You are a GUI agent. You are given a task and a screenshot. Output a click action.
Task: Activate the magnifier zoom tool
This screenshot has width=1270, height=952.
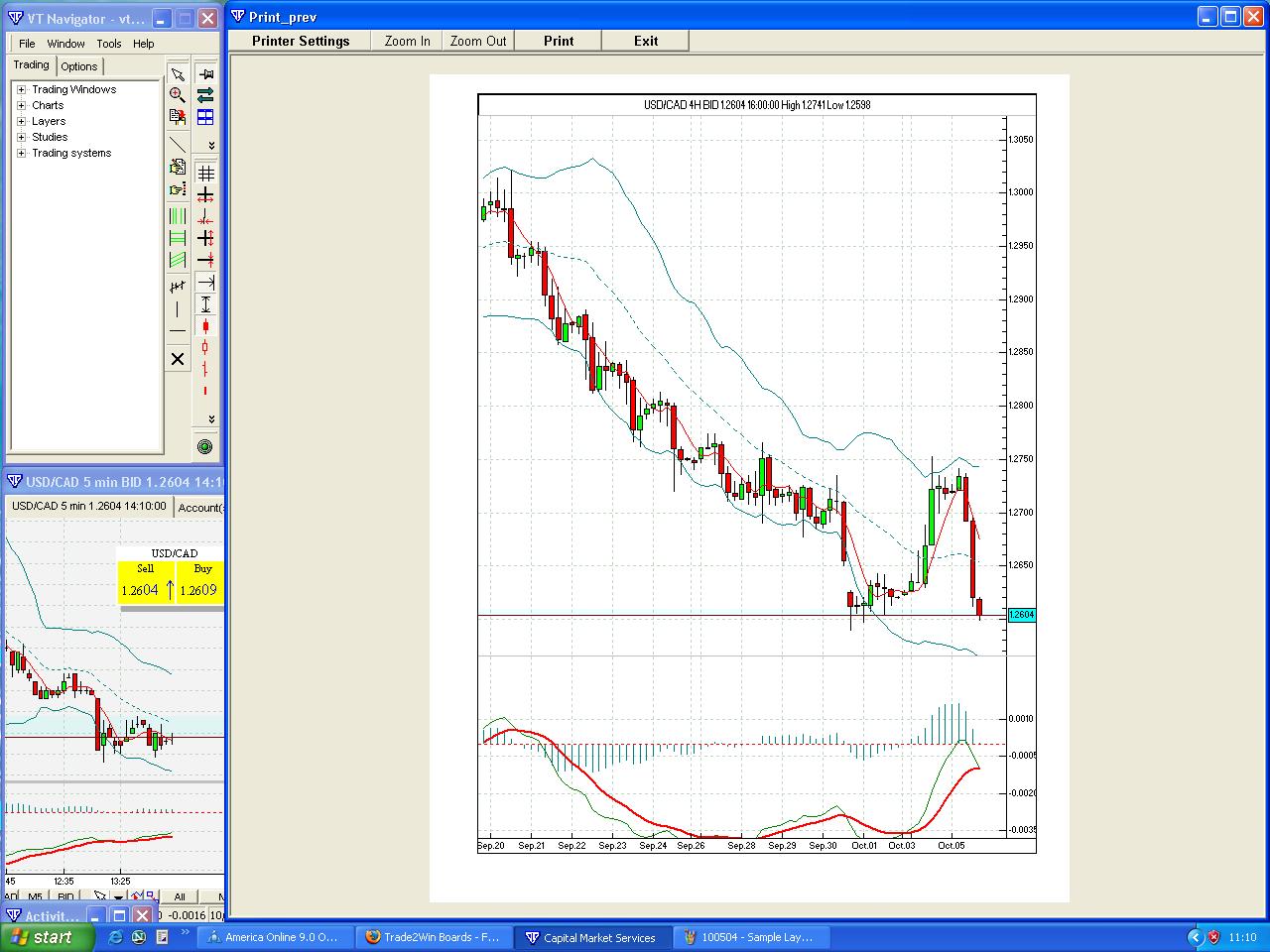pos(177,95)
